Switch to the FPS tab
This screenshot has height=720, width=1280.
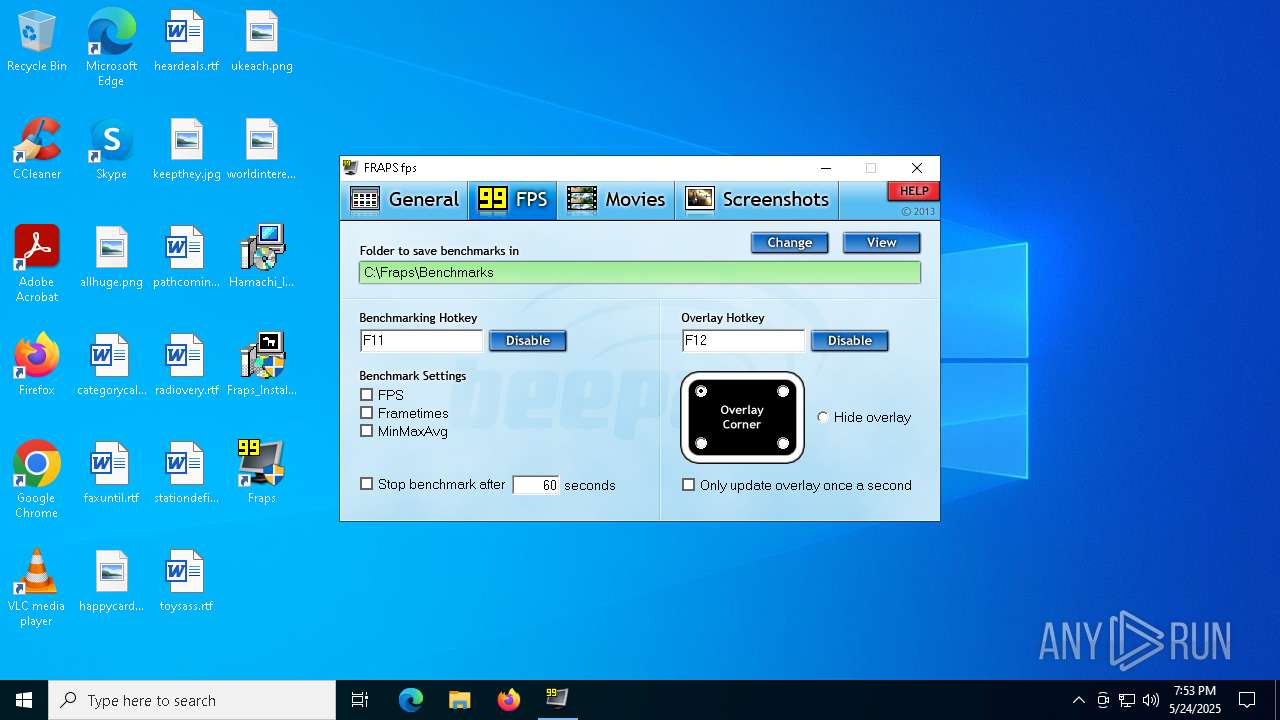tap(513, 199)
